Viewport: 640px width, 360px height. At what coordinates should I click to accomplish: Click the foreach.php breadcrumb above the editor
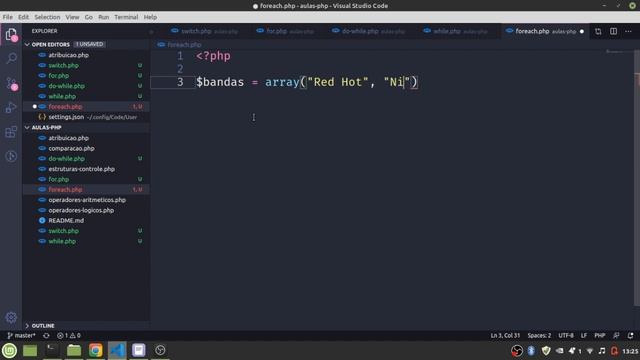tap(184, 44)
